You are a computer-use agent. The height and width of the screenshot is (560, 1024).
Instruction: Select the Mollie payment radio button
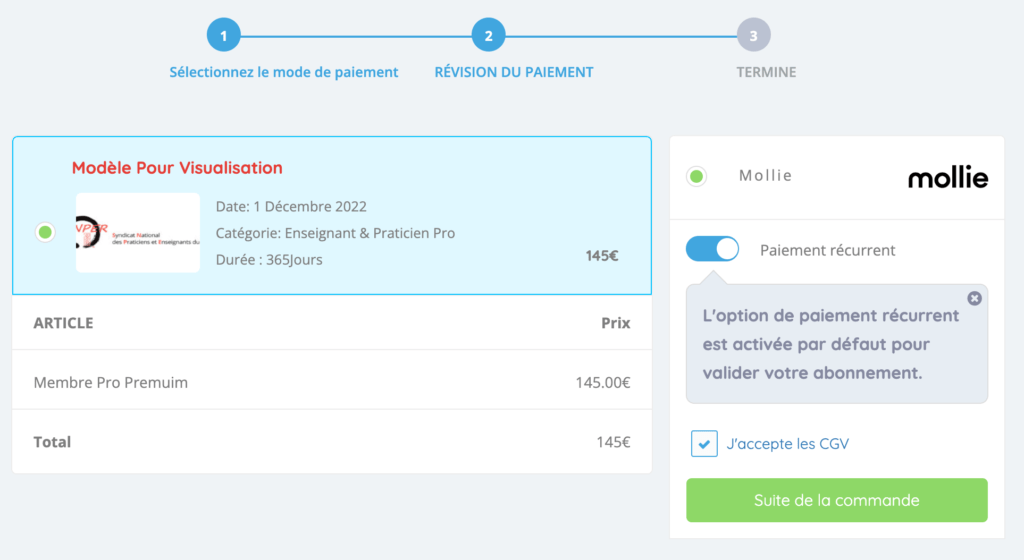[697, 177]
